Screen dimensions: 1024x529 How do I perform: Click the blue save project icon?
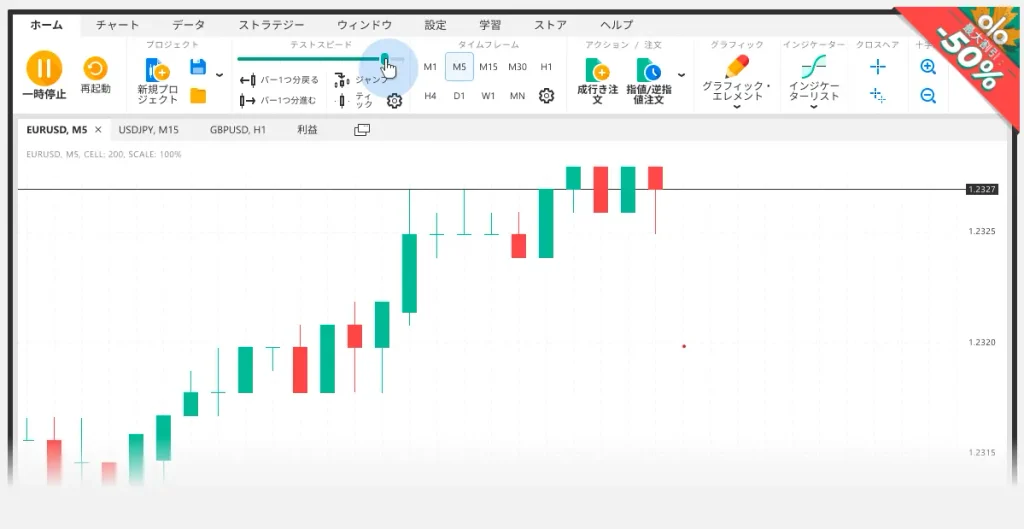pyautogui.click(x=198, y=67)
